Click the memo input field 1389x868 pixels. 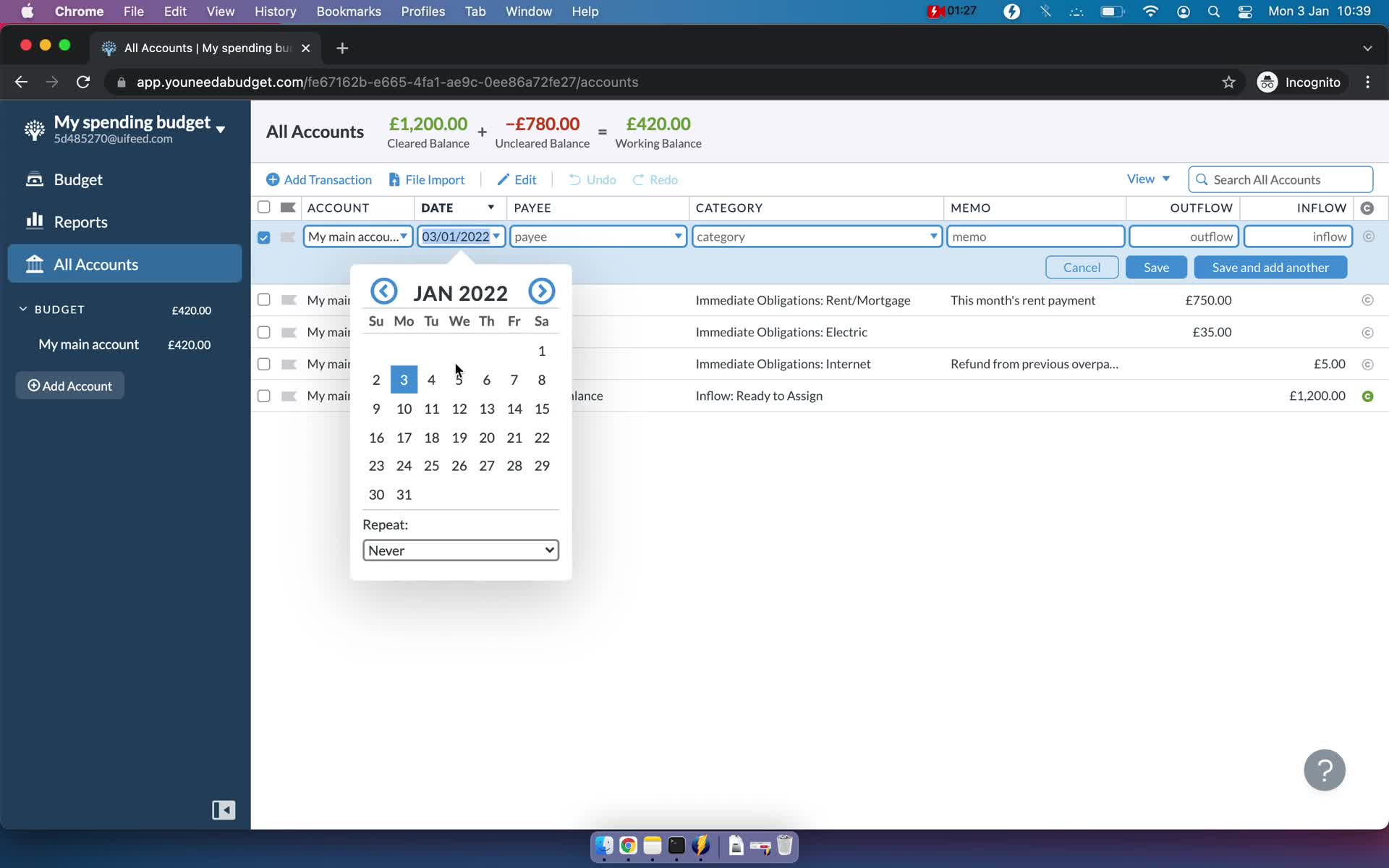[x=1035, y=236]
